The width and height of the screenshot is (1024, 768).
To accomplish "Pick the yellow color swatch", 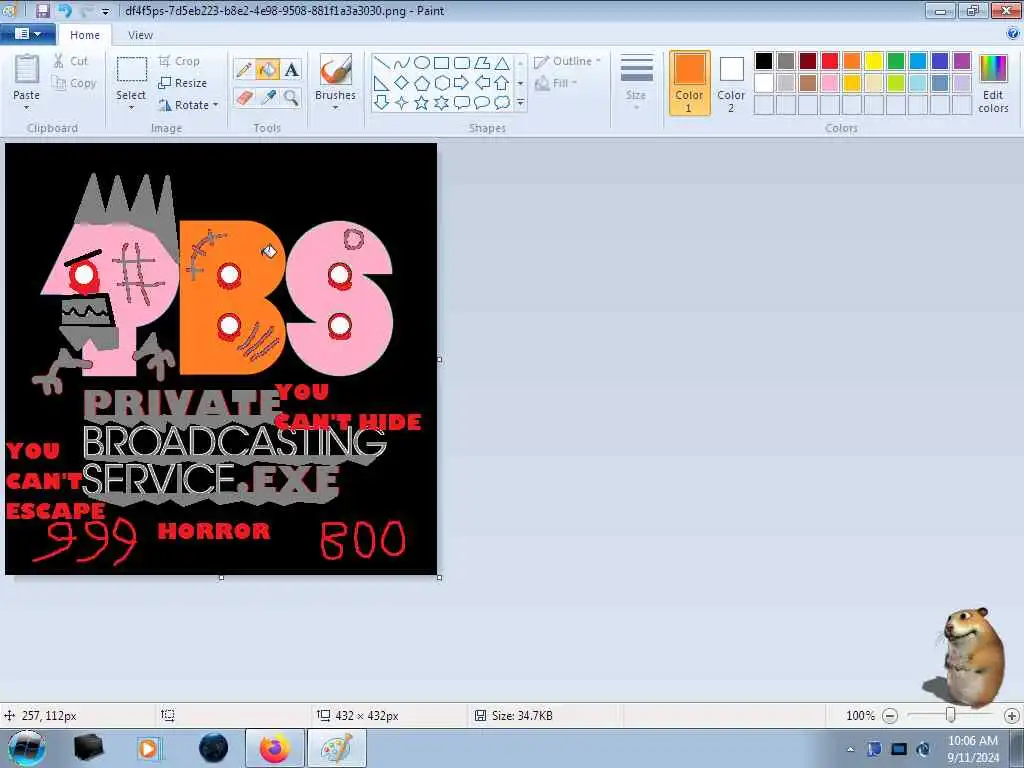I will click(874, 61).
